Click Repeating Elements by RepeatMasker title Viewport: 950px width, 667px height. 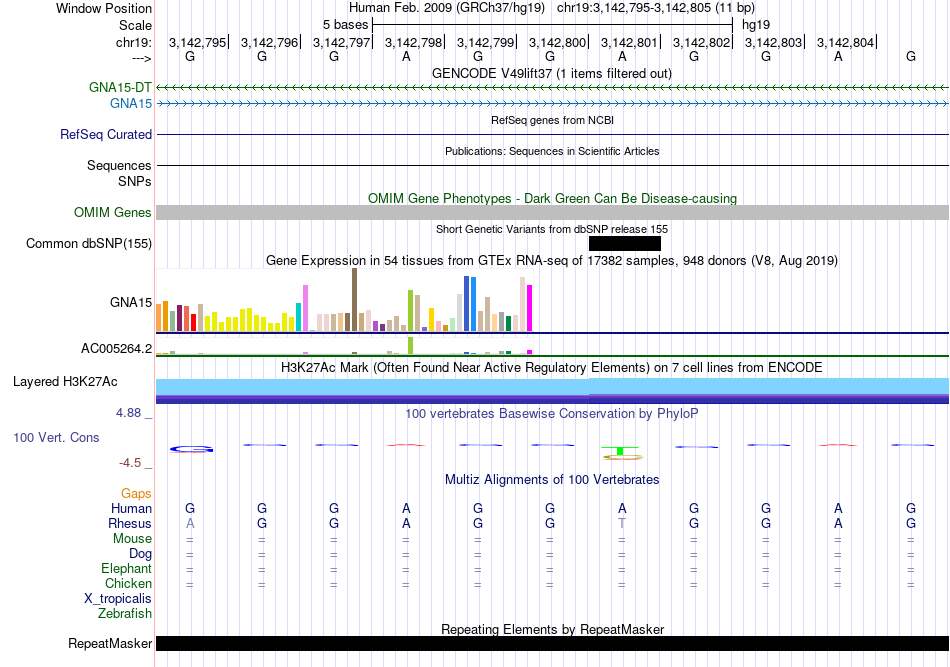tap(553, 629)
